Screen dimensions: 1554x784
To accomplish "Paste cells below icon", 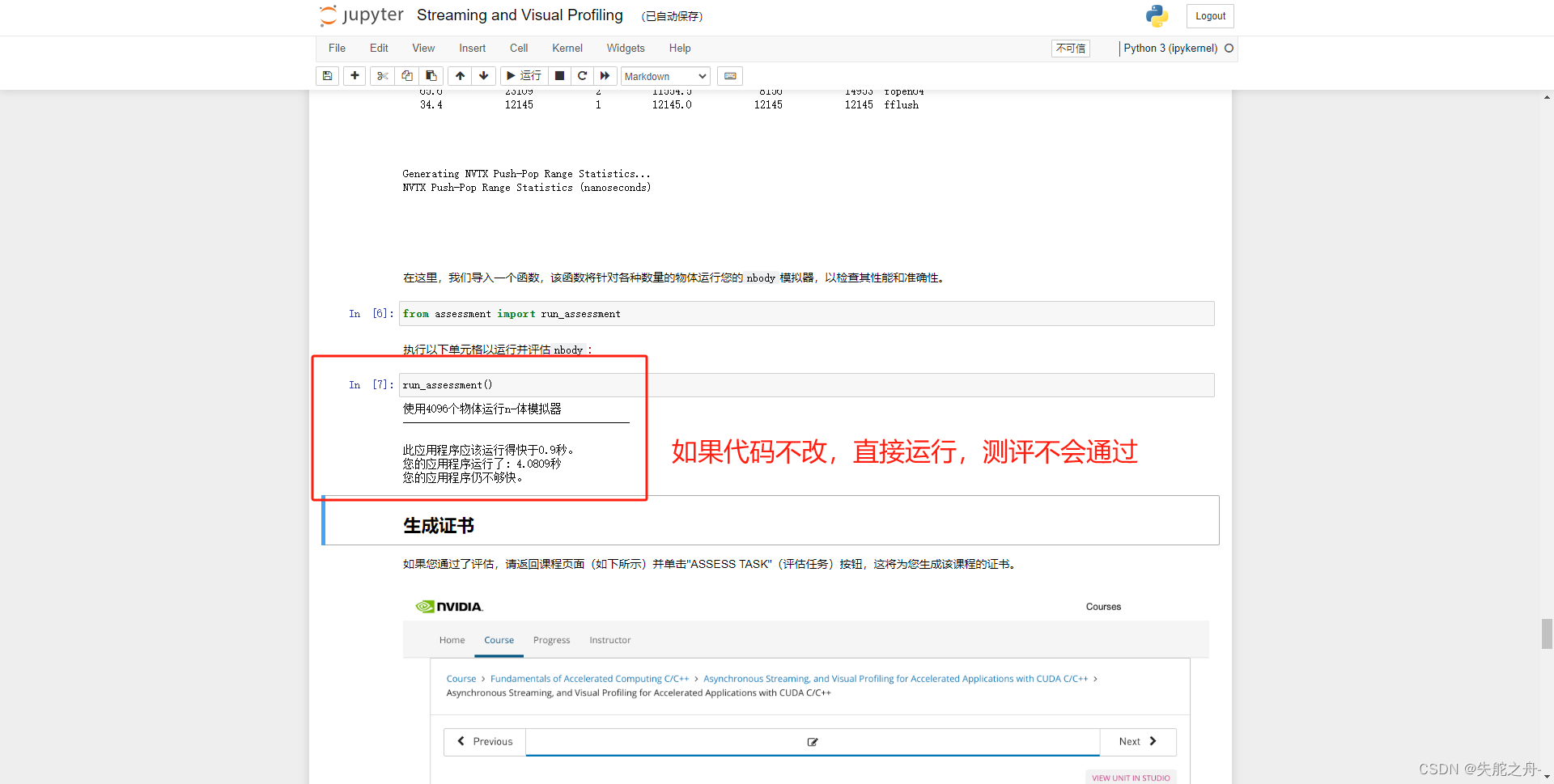I will click(431, 76).
